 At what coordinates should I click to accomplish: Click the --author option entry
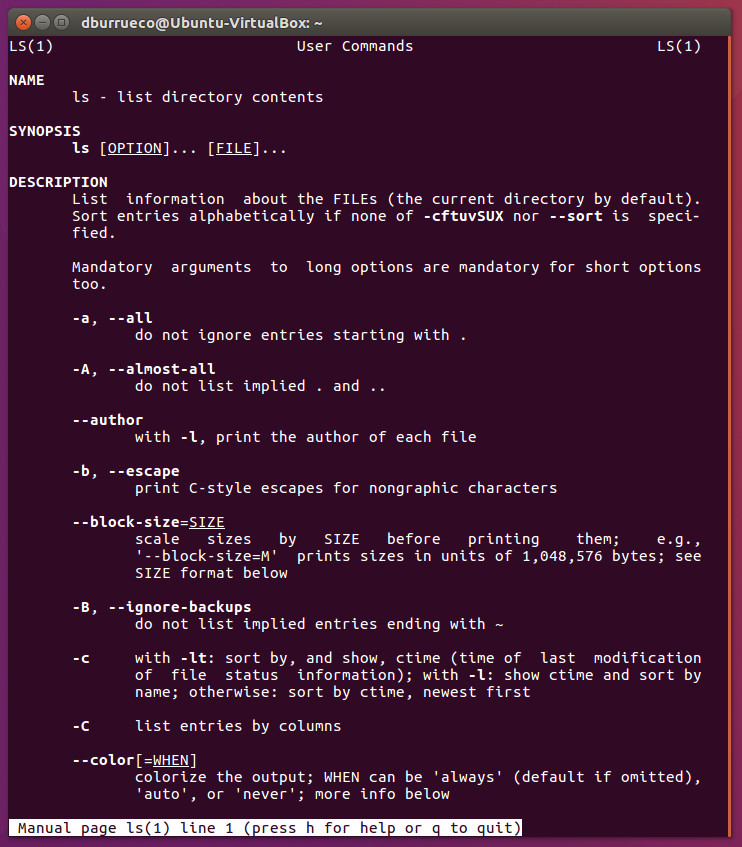108,420
